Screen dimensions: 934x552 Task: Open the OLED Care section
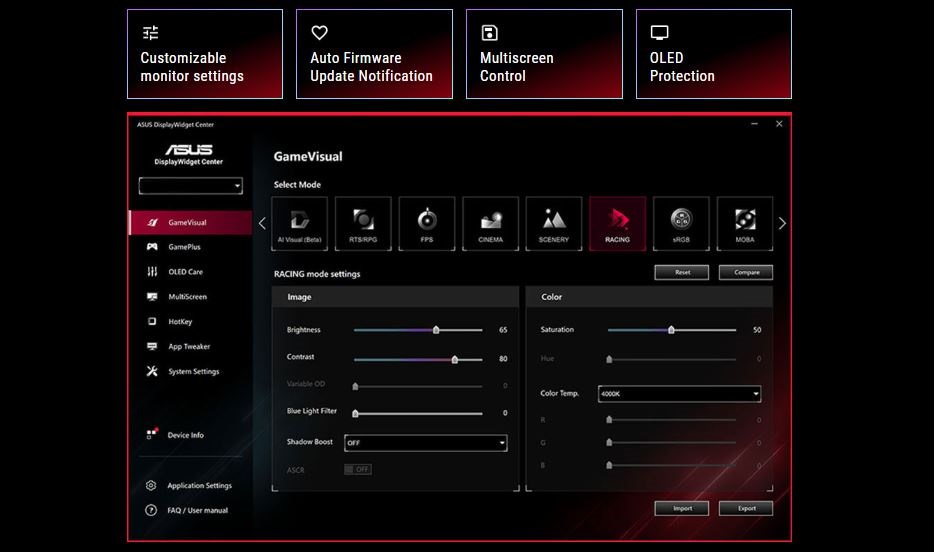click(185, 272)
